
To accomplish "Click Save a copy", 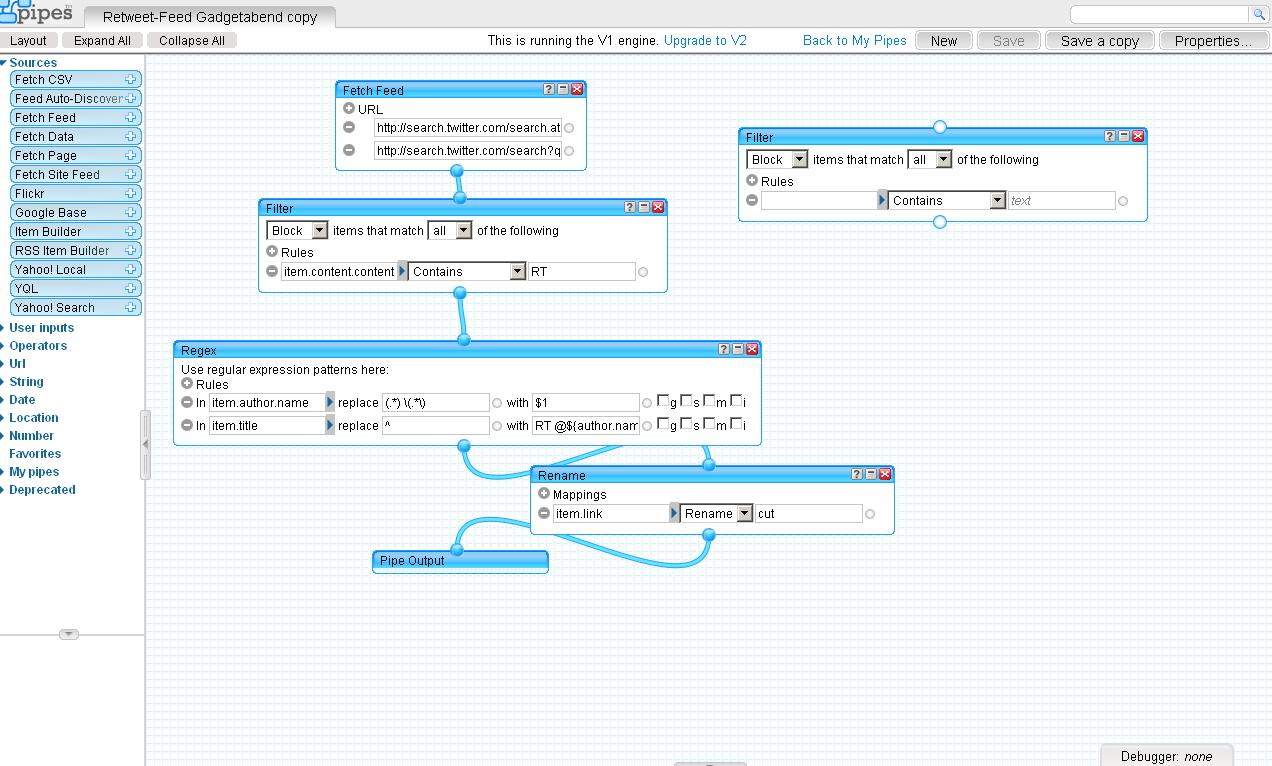I will tap(1099, 40).
